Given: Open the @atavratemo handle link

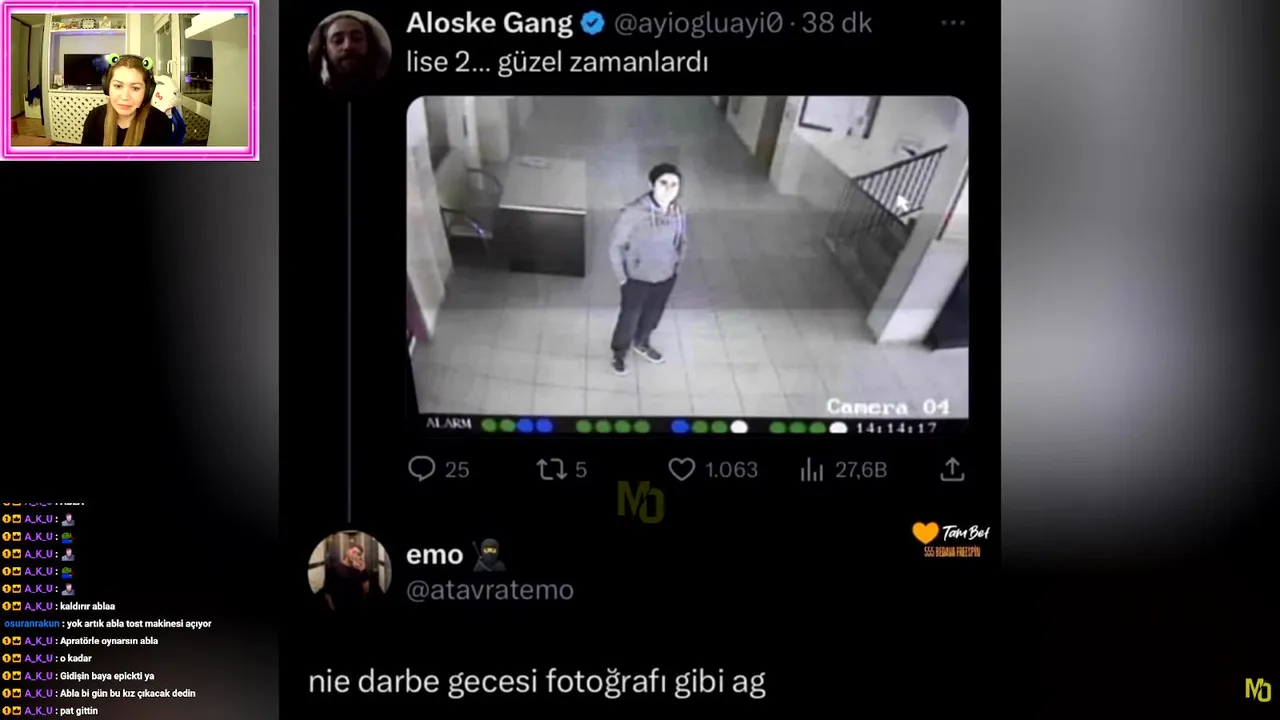Looking at the screenshot, I should (x=490, y=590).
